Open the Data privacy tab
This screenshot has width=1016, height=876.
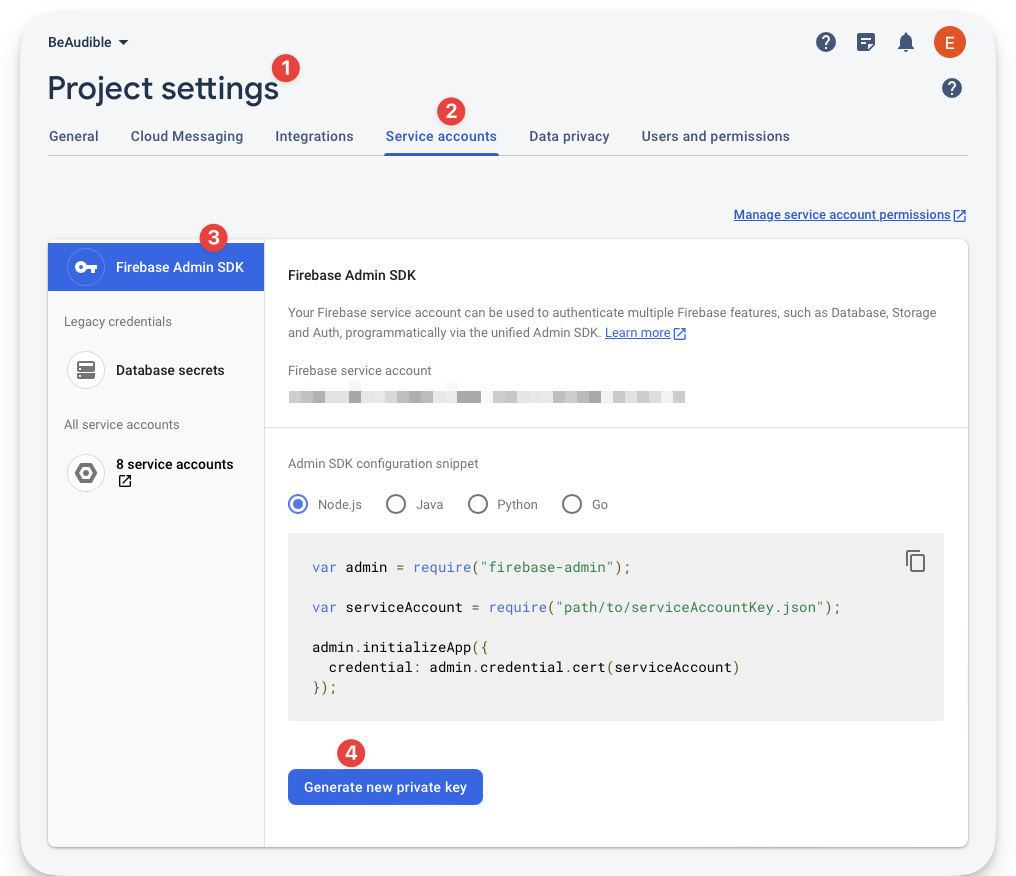point(569,136)
